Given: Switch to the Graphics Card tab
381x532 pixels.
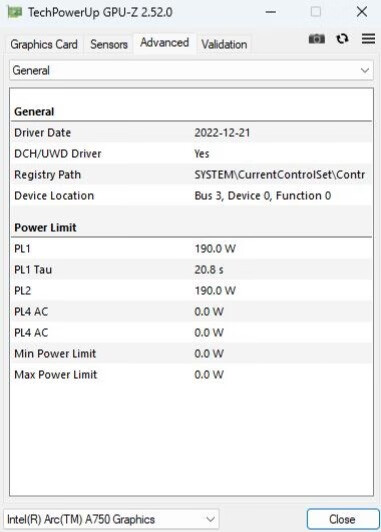Looking at the screenshot, I should 44,44.
